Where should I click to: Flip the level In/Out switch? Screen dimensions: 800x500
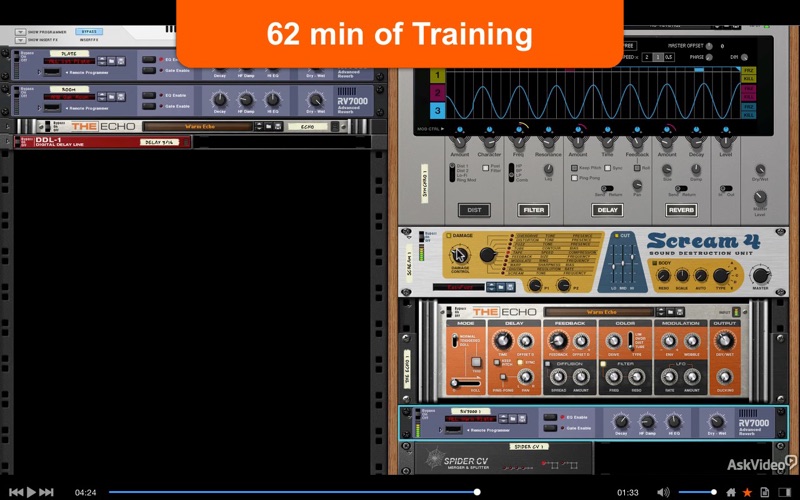coord(726,188)
